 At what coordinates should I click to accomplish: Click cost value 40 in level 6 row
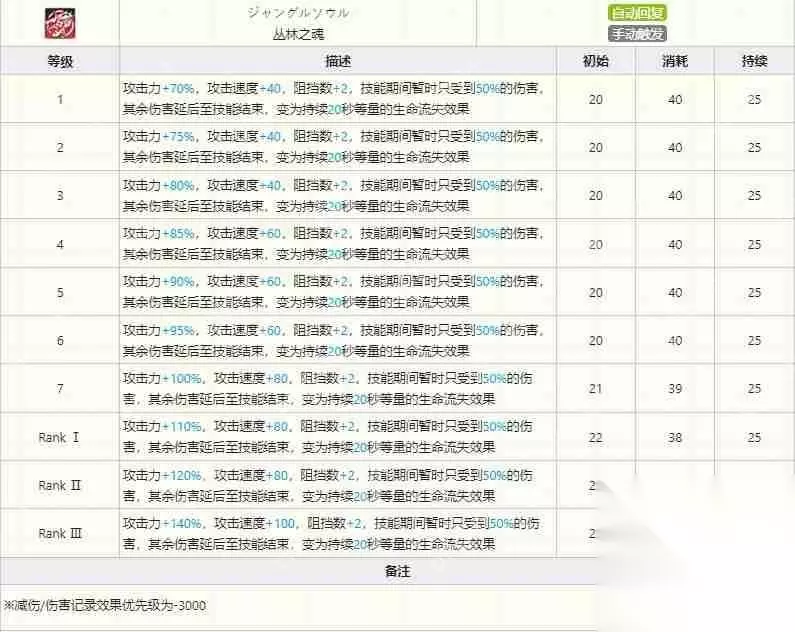(675, 341)
